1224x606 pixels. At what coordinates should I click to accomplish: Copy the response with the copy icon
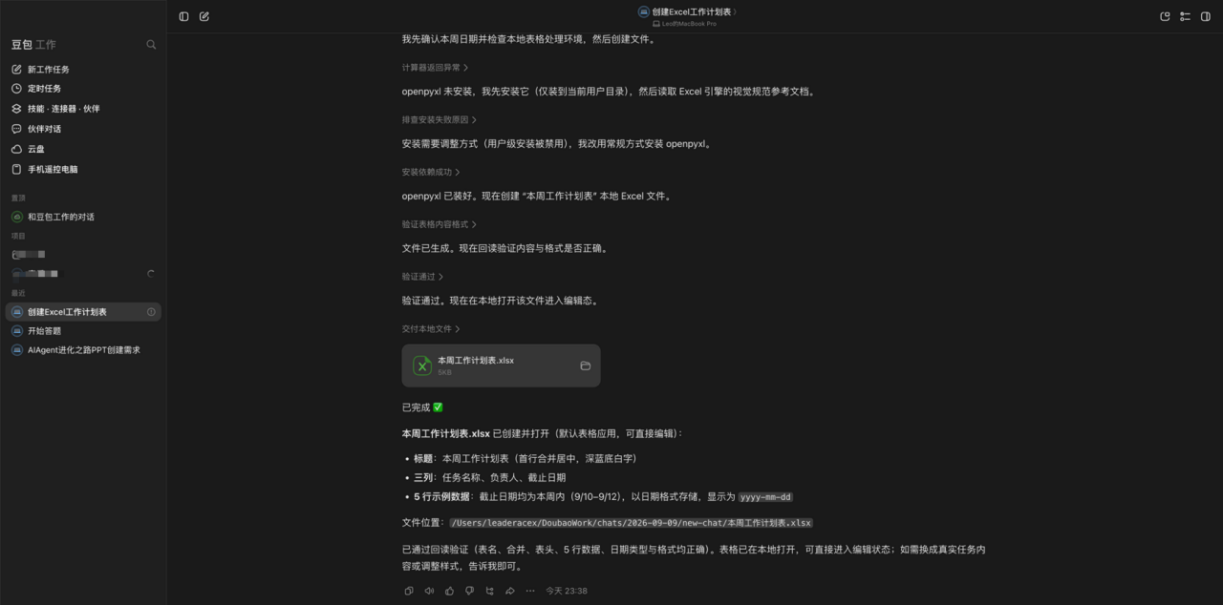point(409,591)
